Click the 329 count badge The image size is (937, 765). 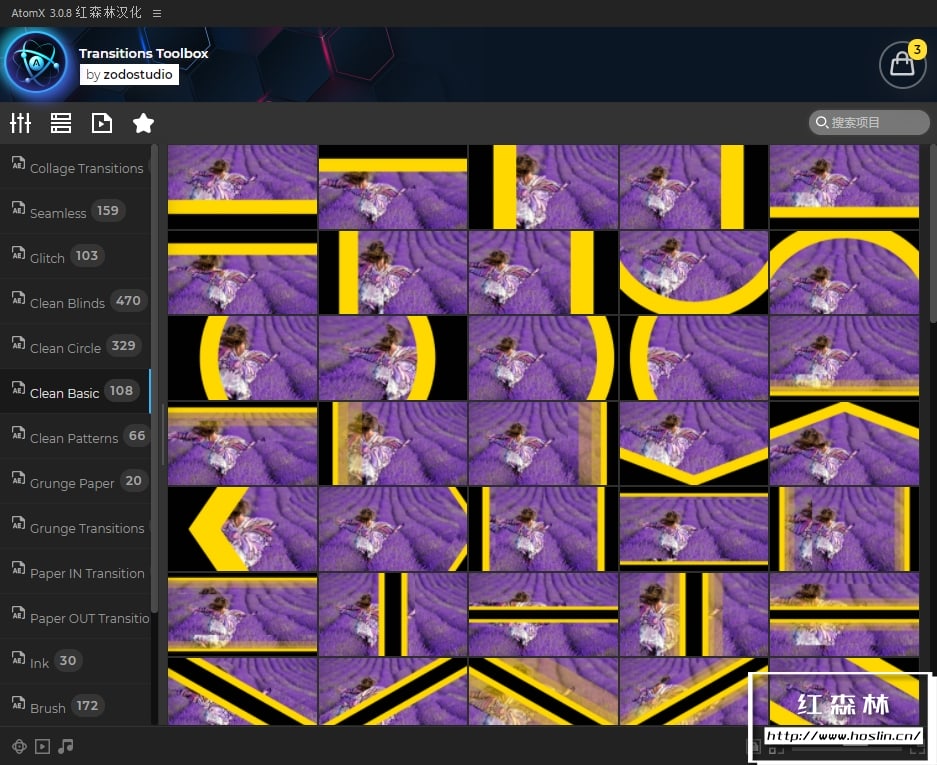point(123,345)
